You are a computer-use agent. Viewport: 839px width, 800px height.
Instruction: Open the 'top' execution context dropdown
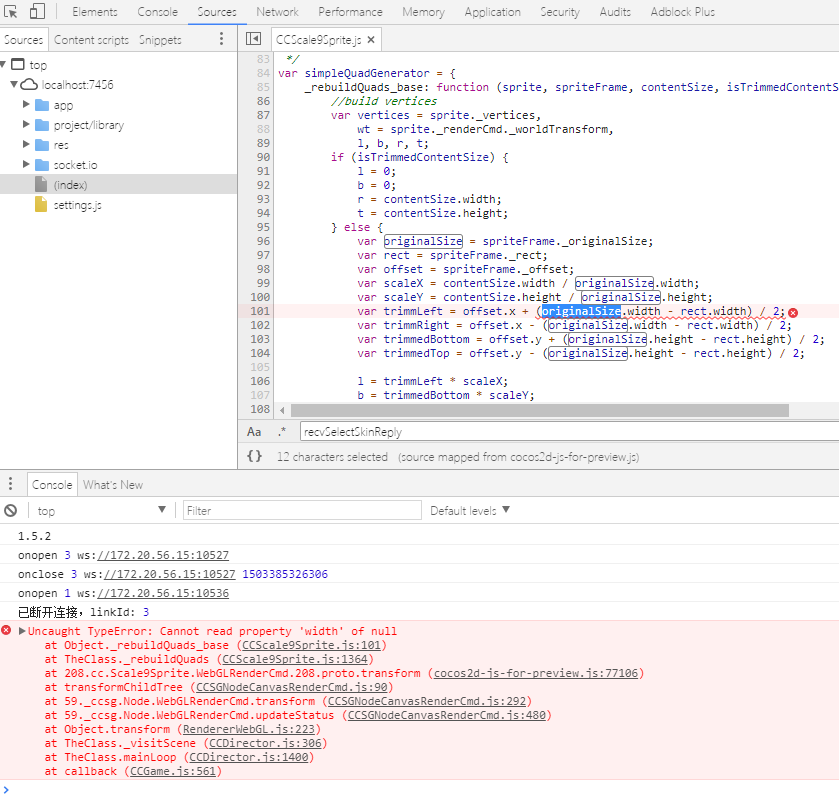click(x=102, y=510)
